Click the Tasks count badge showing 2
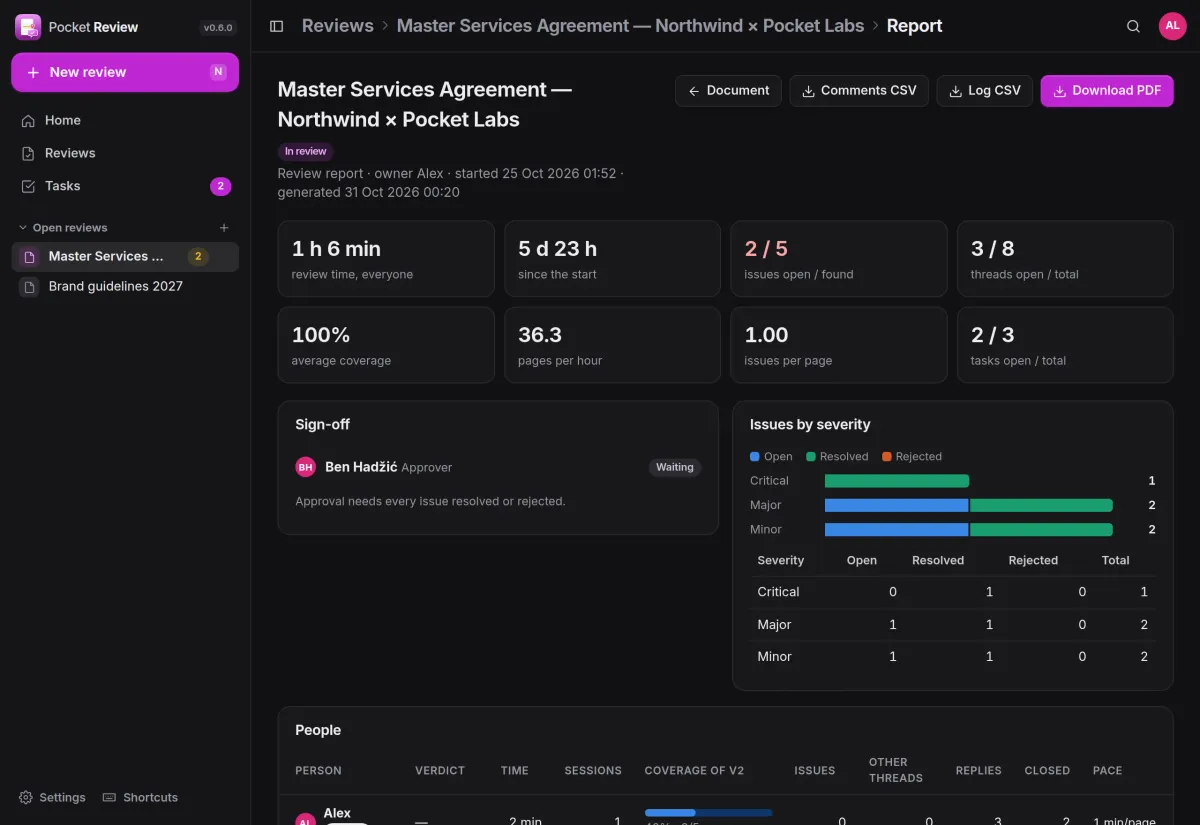This screenshot has width=1200, height=825. point(220,186)
